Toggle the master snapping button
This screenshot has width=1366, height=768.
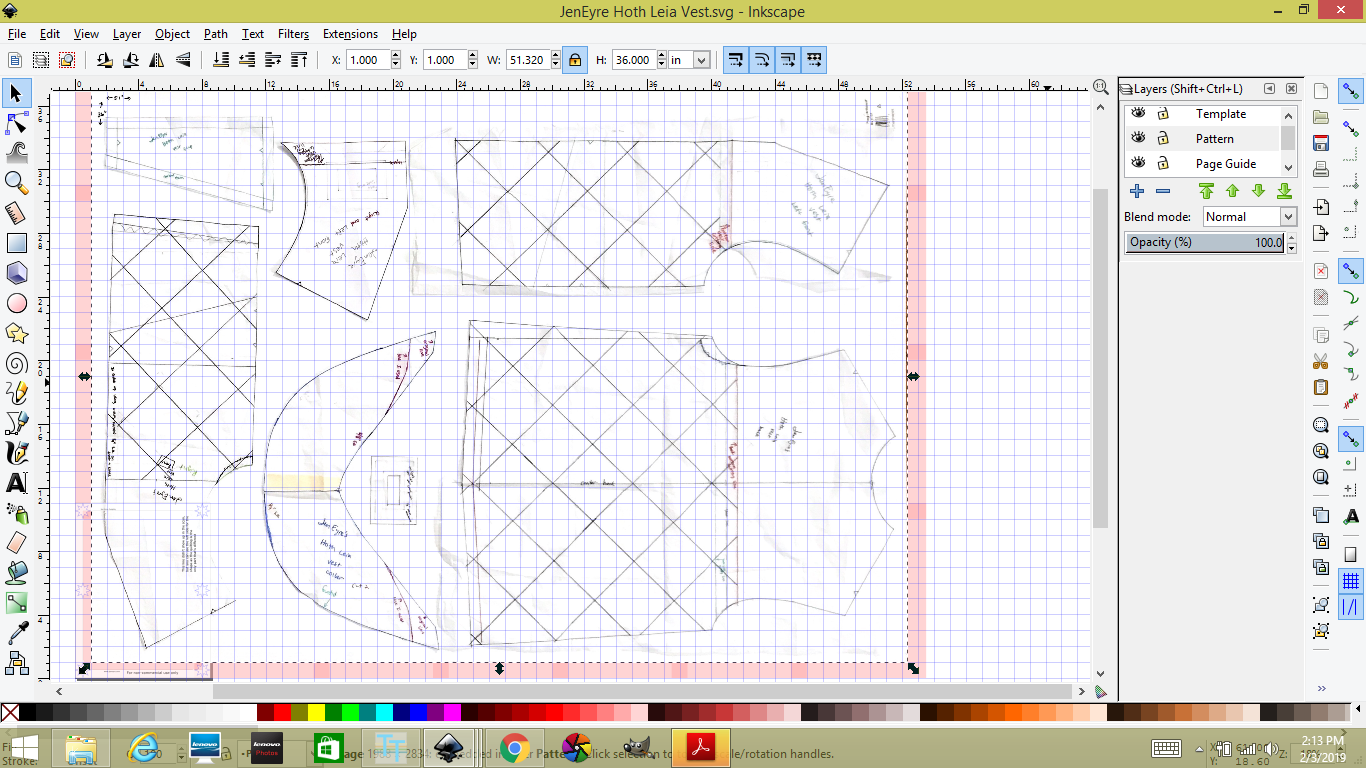pyautogui.click(x=1351, y=92)
